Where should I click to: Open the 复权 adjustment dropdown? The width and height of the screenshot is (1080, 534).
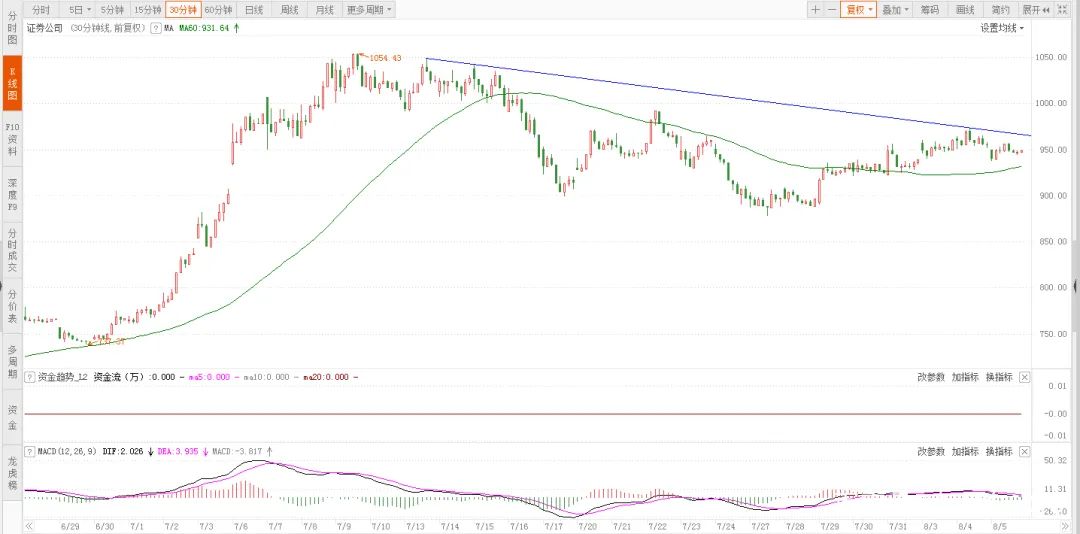(859, 10)
